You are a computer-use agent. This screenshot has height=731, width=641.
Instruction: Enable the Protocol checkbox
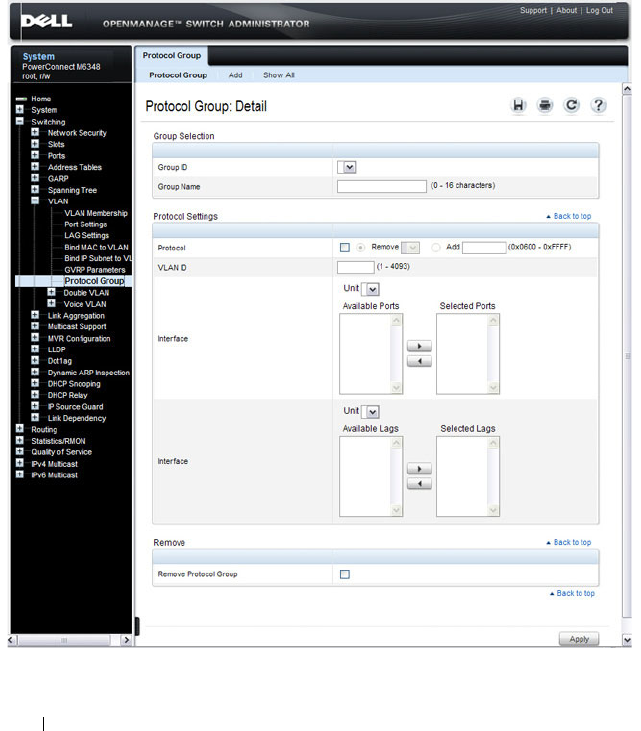click(345, 248)
